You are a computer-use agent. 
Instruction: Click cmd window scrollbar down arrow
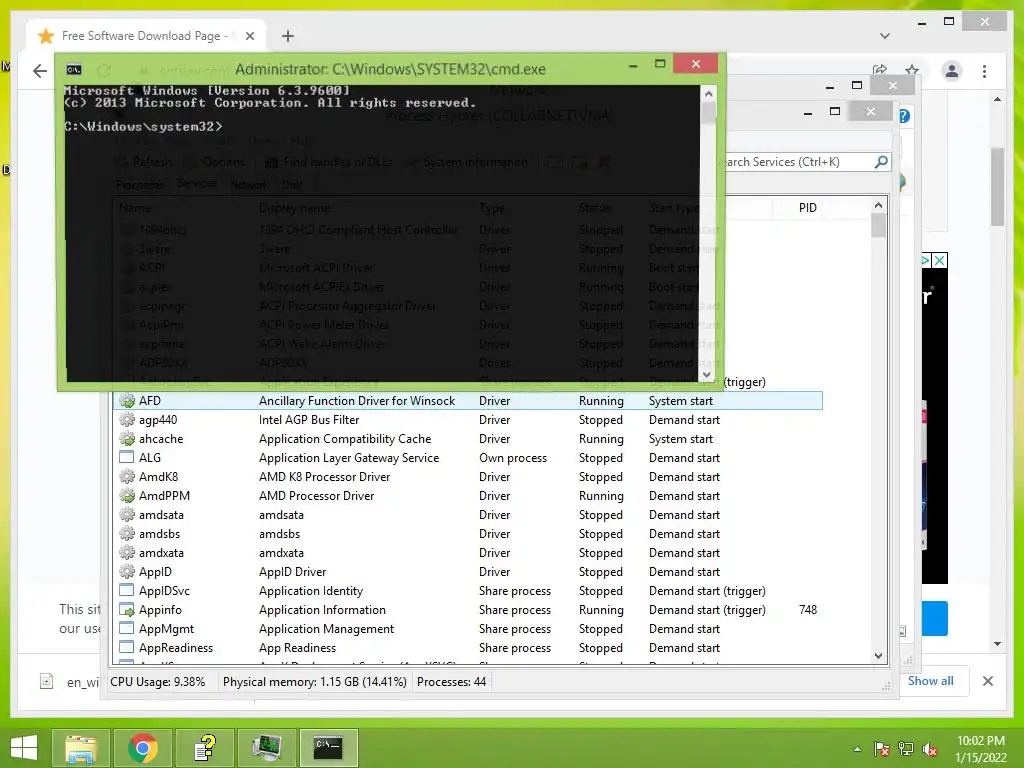point(708,375)
